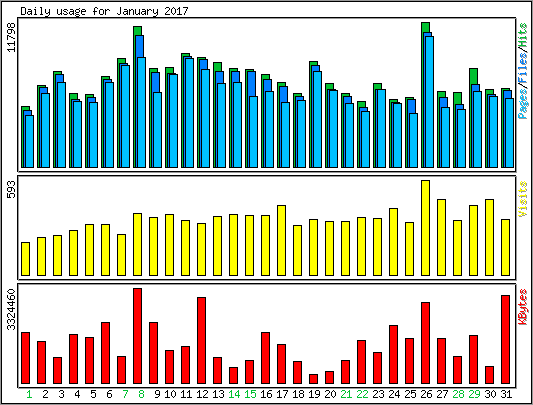Click the cyan Pages bar for day 26
The width and height of the screenshot is (533, 405).
coord(429,102)
